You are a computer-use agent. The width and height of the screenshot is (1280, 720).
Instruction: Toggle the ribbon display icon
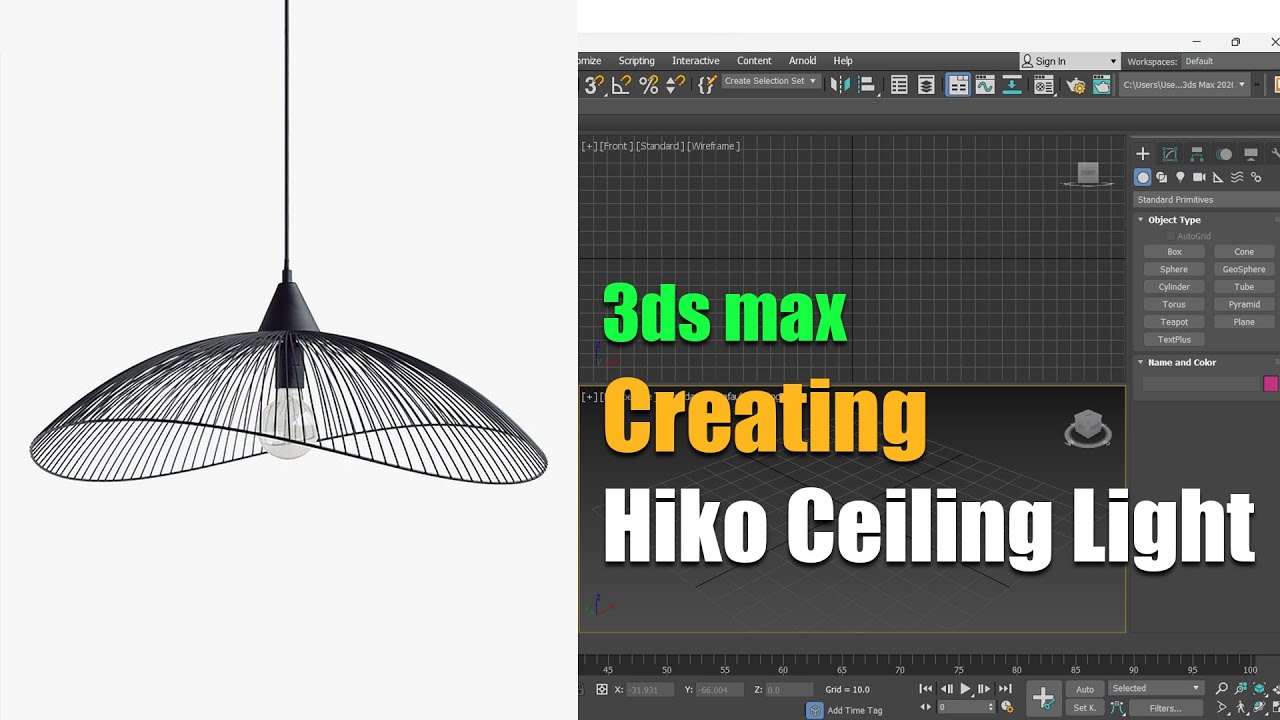tap(958, 85)
